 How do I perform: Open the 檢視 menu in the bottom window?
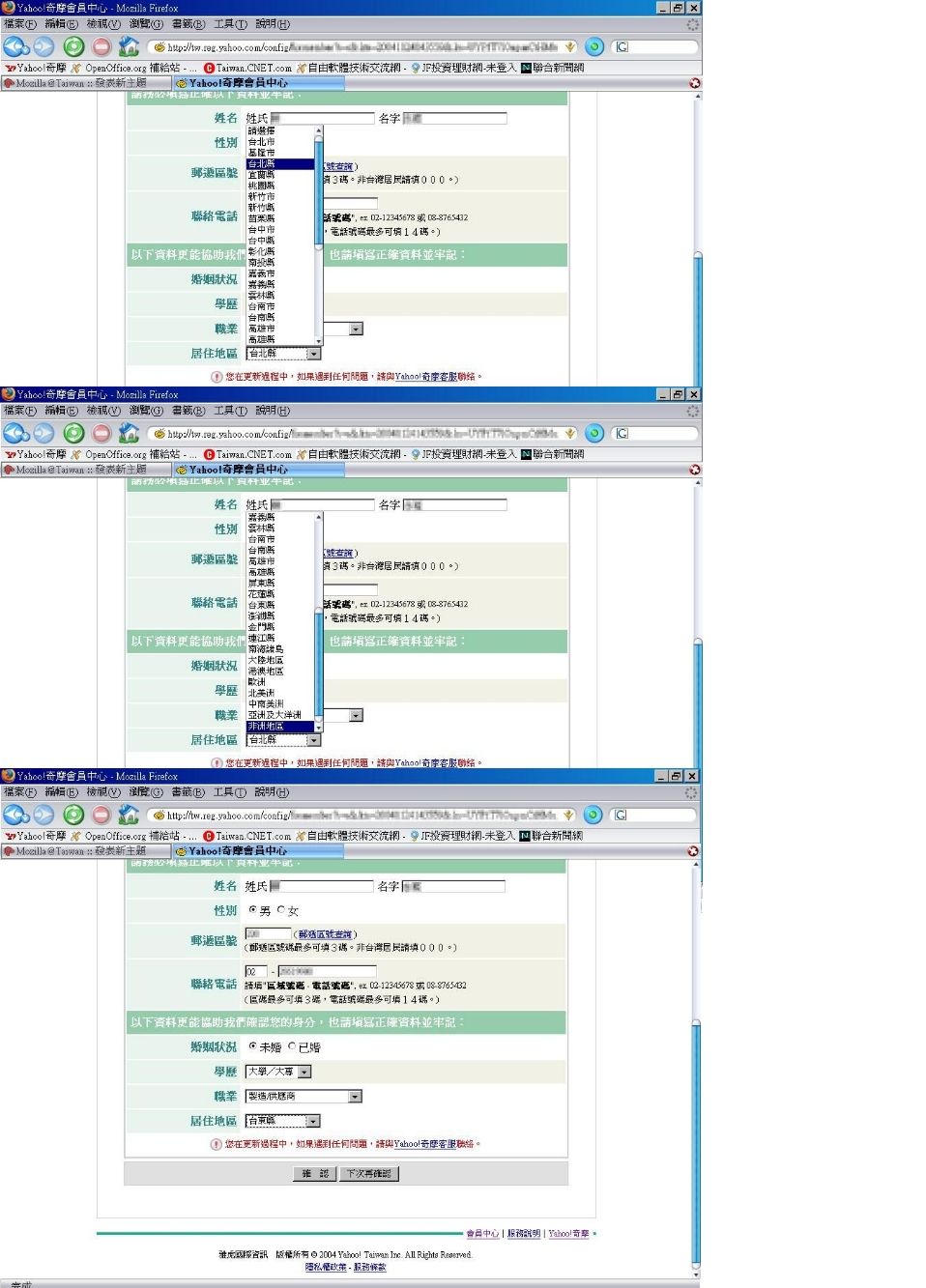pyautogui.click(x=103, y=792)
